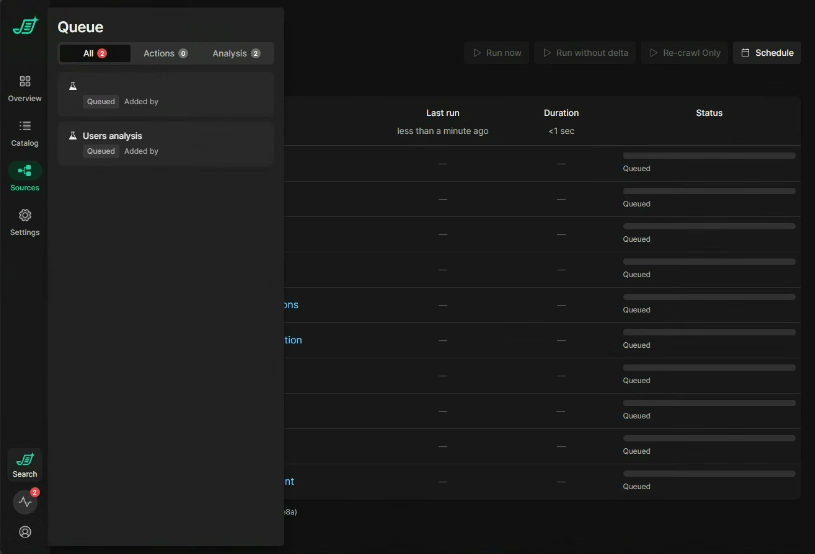Switch to the Analysis tab in Queue

236,53
